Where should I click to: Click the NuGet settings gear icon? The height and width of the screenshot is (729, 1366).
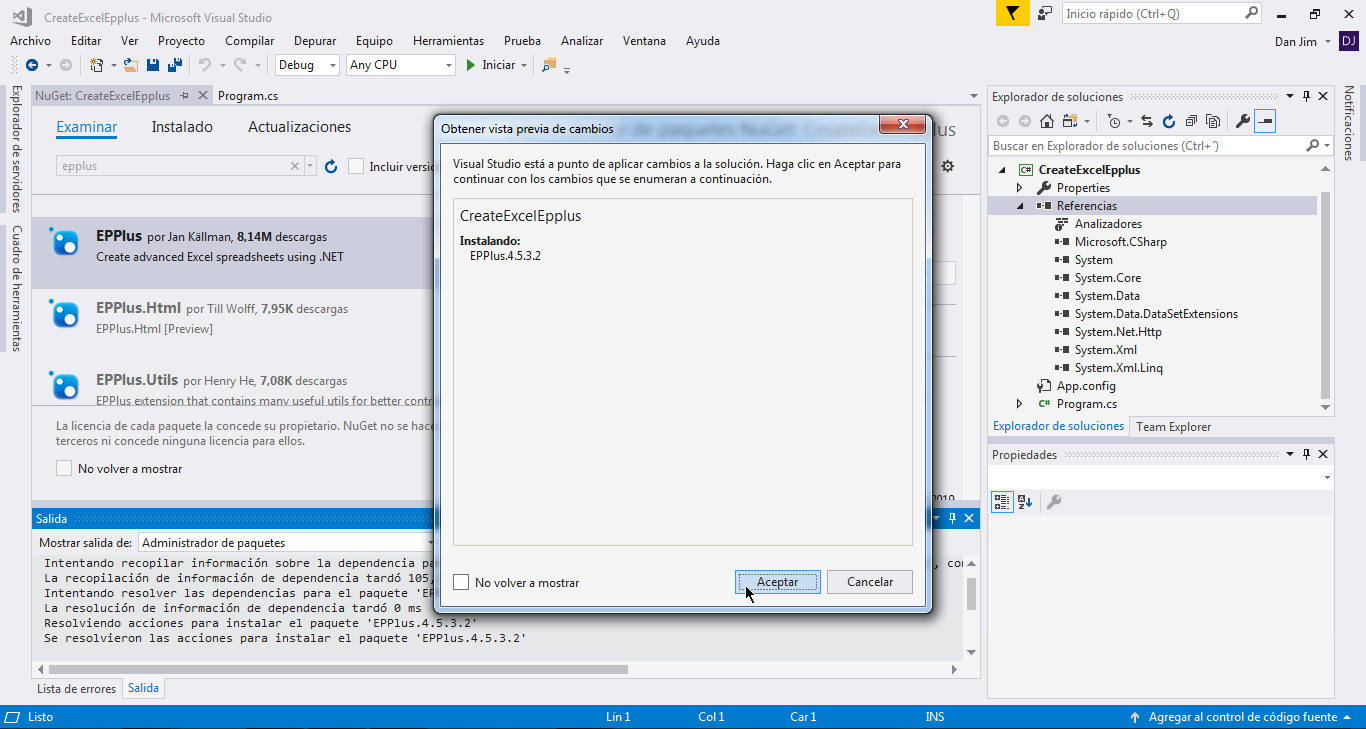(947, 166)
